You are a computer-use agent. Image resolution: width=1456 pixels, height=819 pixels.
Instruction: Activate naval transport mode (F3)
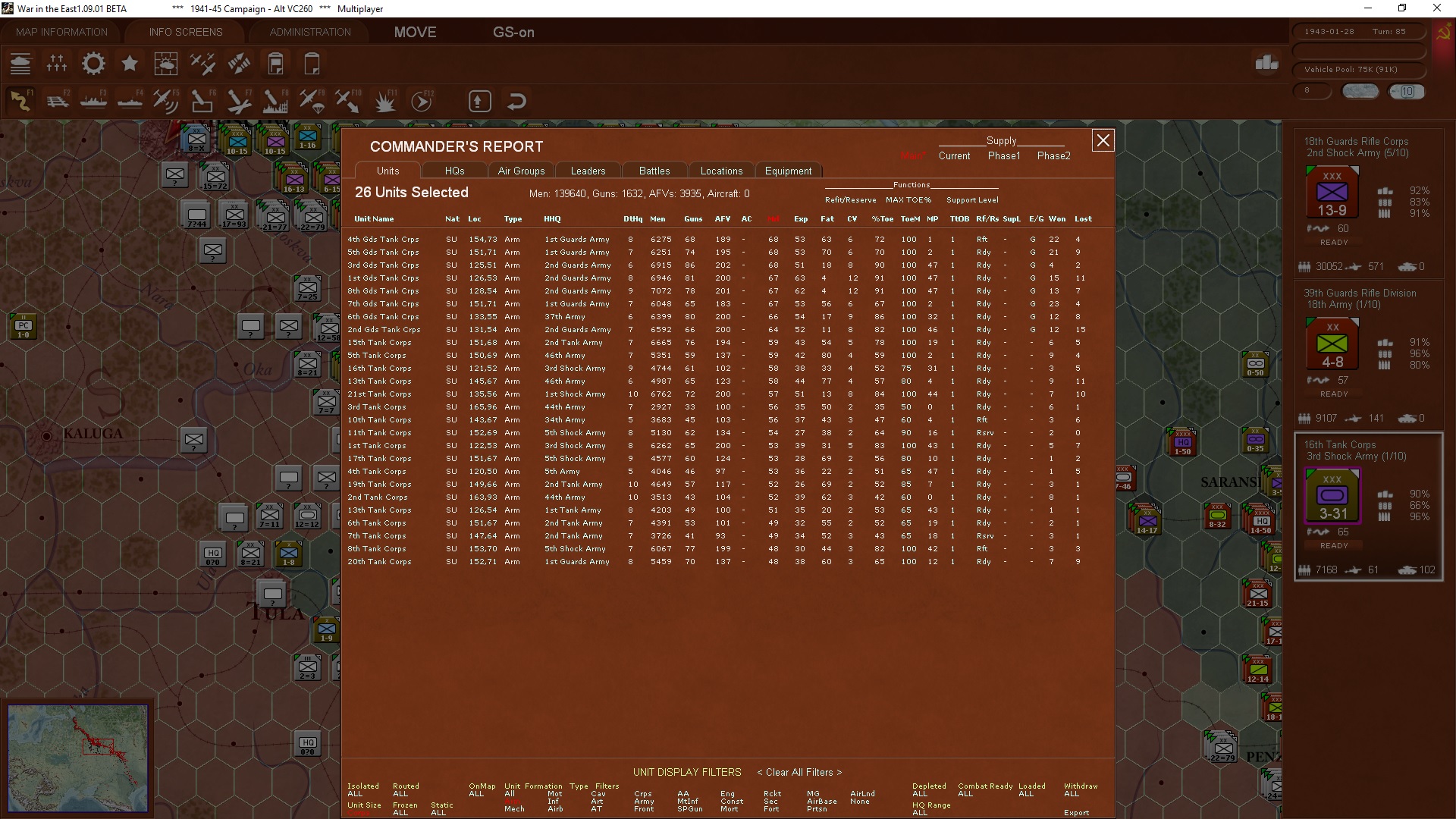94,101
